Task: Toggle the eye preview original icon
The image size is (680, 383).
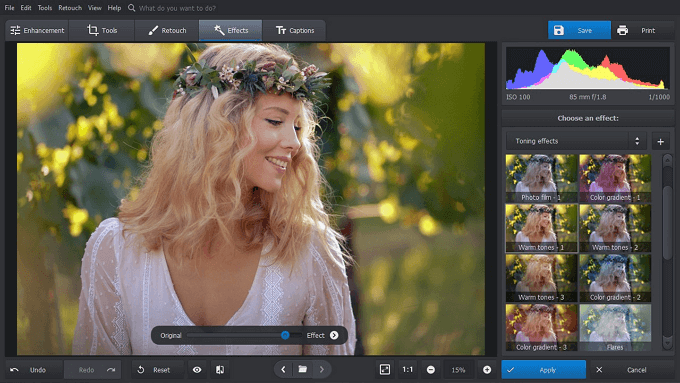Action: coord(197,370)
